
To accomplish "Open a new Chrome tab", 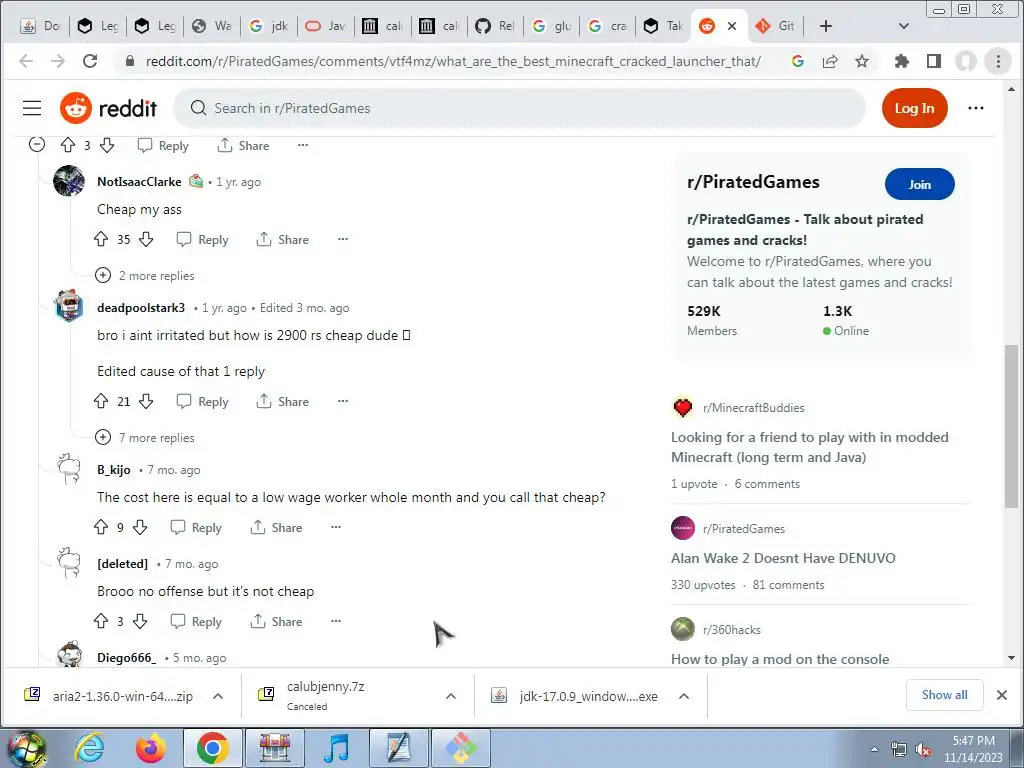I will pos(825,26).
